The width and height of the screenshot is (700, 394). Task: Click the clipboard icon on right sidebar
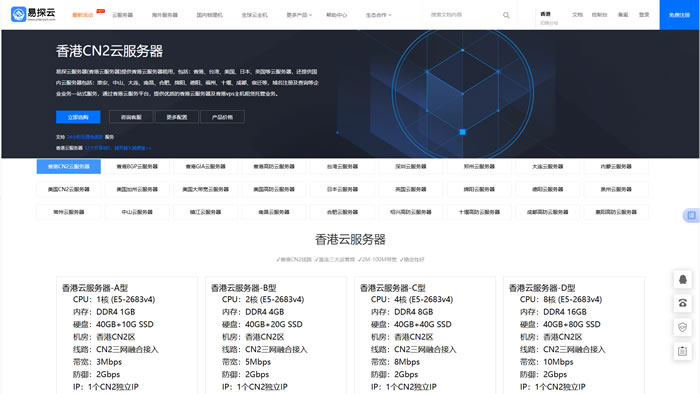pyautogui.click(x=683, y=351)
